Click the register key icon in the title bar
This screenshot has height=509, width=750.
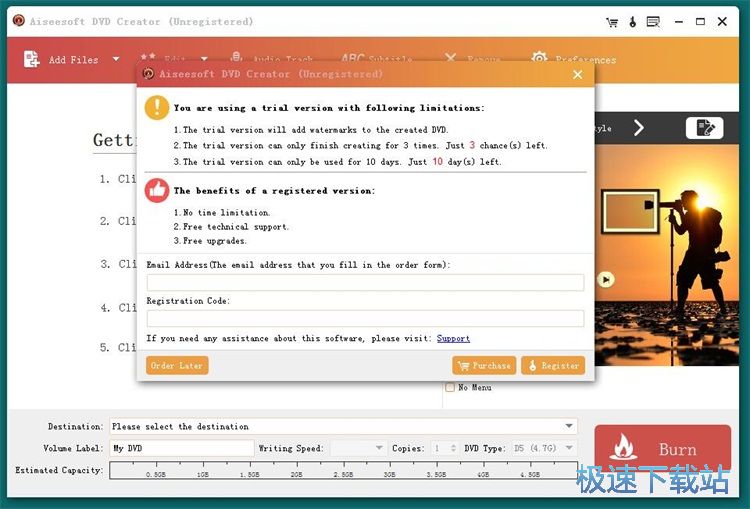632,22
